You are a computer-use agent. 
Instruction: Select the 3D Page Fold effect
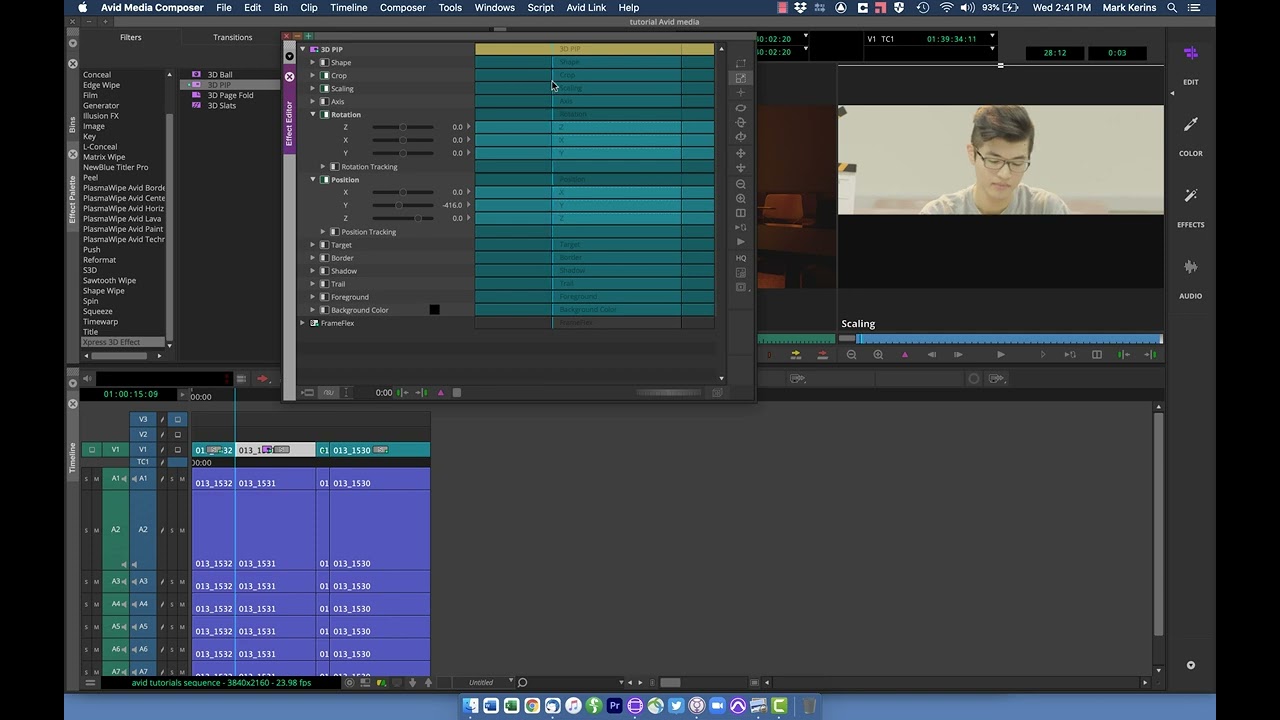pos(230,95)
